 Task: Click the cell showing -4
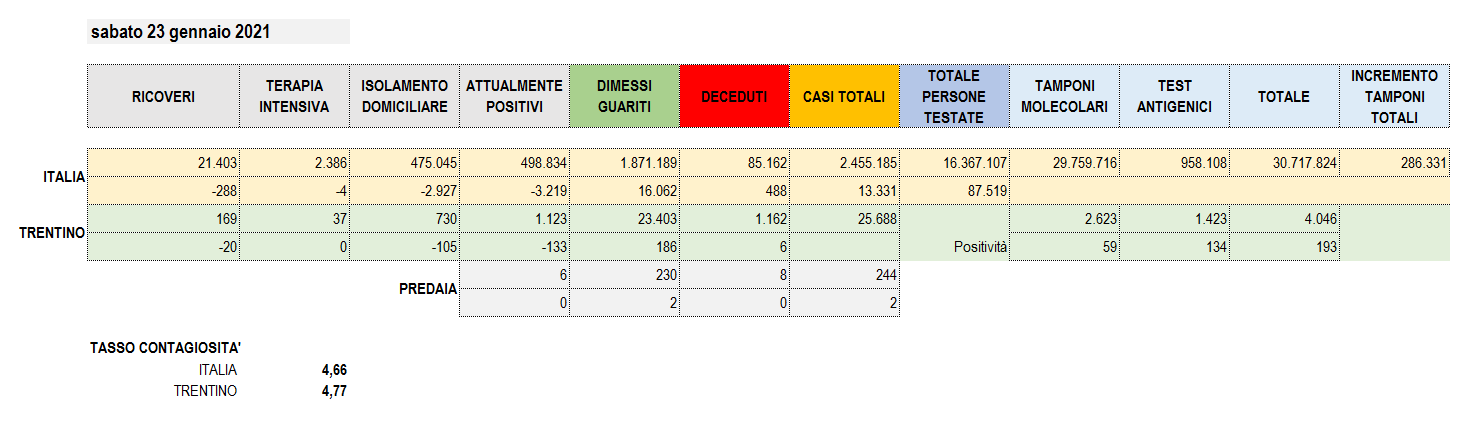coord(294,190)
